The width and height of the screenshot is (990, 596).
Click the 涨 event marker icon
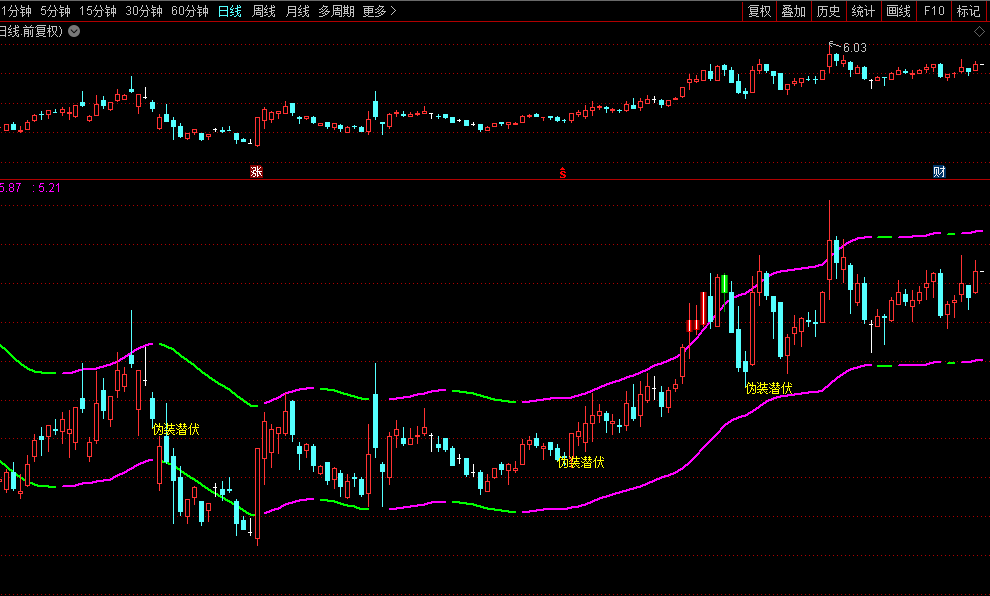(256, 172)
